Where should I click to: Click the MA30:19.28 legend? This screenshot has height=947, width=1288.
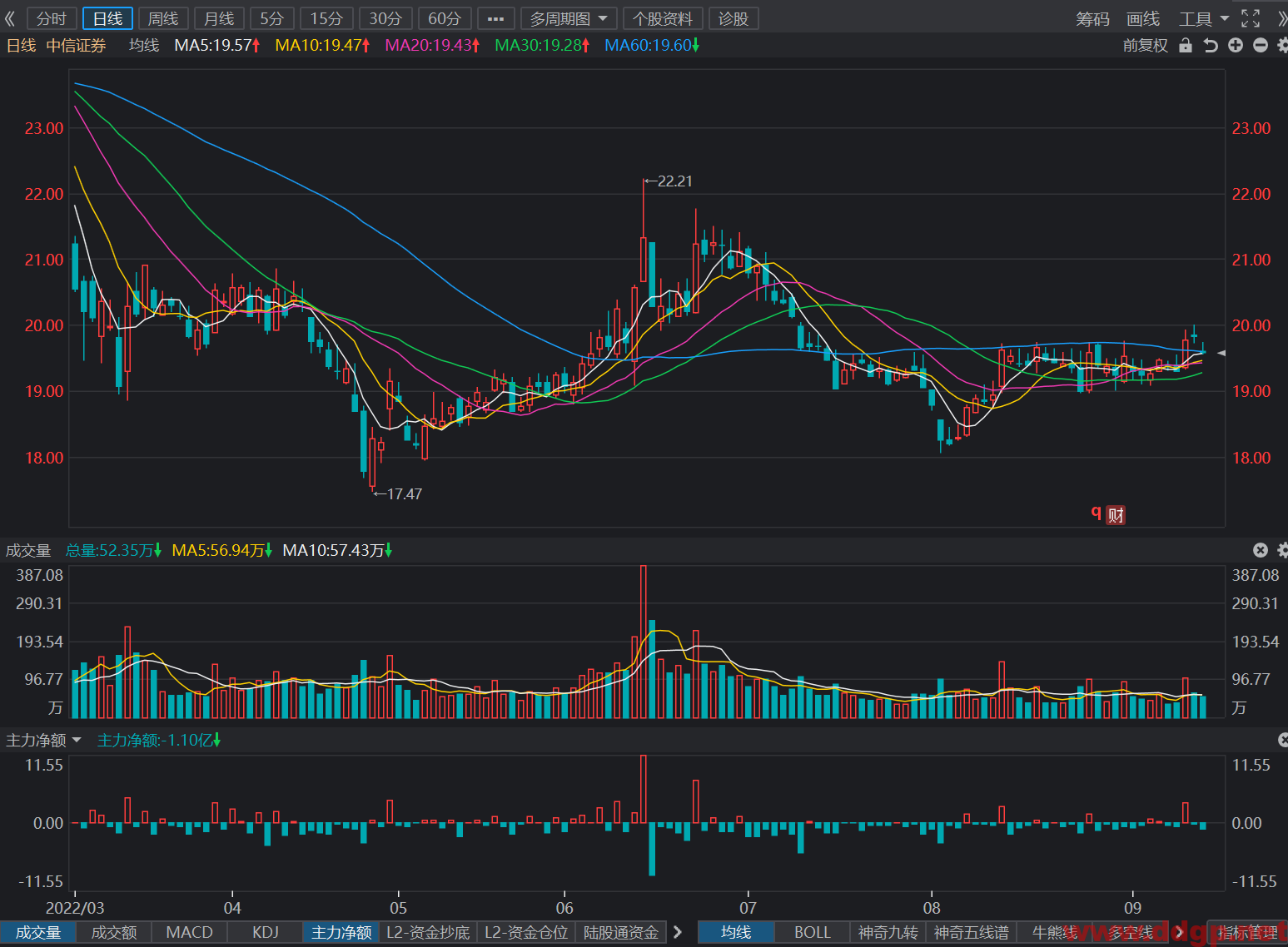point(542,46)
